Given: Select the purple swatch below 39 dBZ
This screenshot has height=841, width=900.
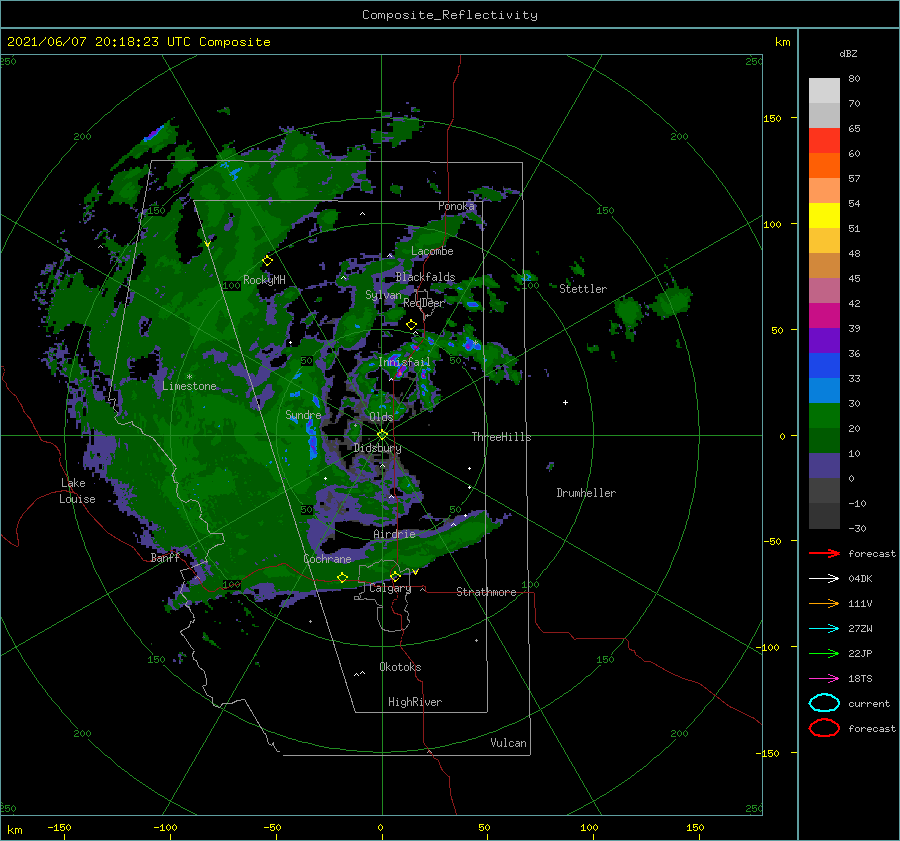Looking at the screenshot, I should point(824,340).
